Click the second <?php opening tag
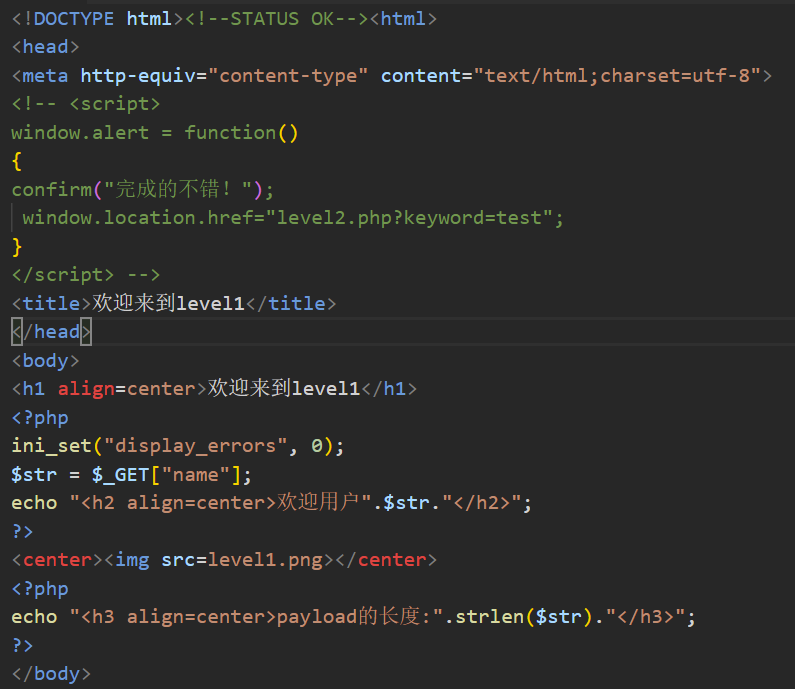The width and height of the screenshot is (795, 689). pyautogui.click(x=40, y=589)
